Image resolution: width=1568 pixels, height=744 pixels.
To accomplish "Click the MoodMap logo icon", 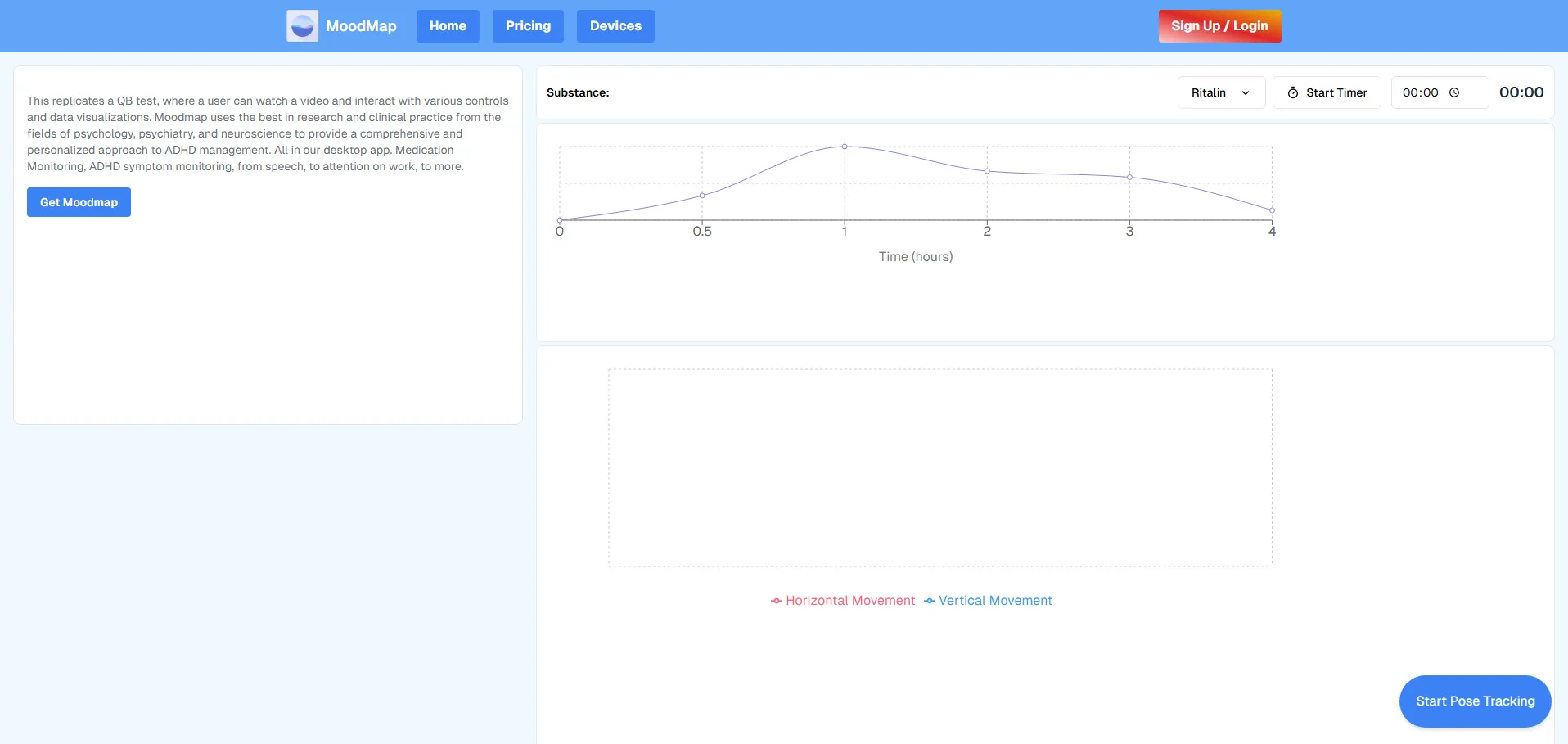I will [302, 26].
